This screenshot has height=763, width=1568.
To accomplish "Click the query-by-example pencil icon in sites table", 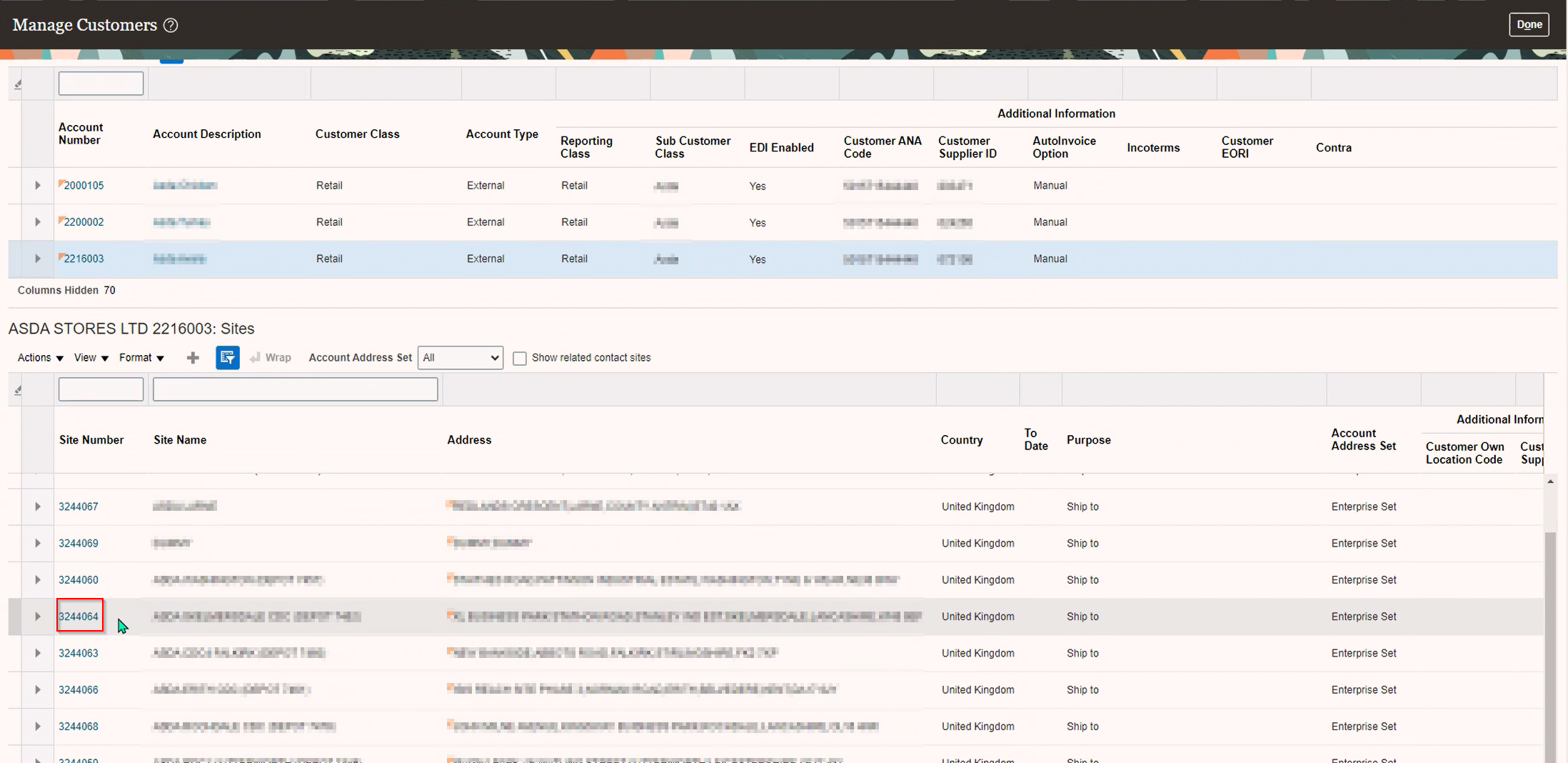I will (x=17, y=390).
